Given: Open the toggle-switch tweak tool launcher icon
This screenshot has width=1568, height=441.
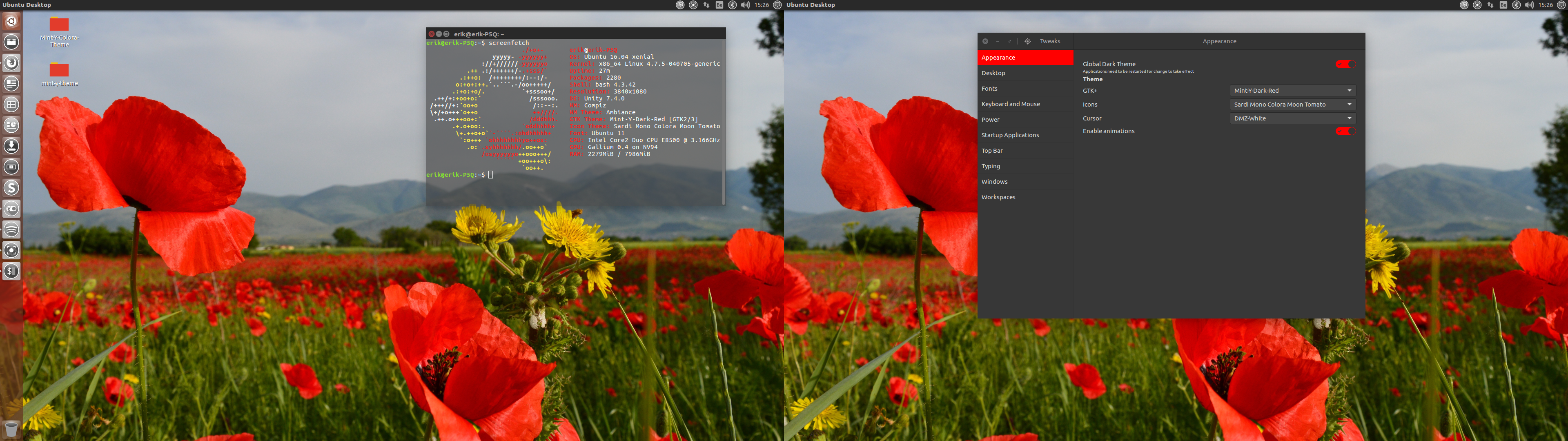Looking at the screenshot, I should coord(11,208).
